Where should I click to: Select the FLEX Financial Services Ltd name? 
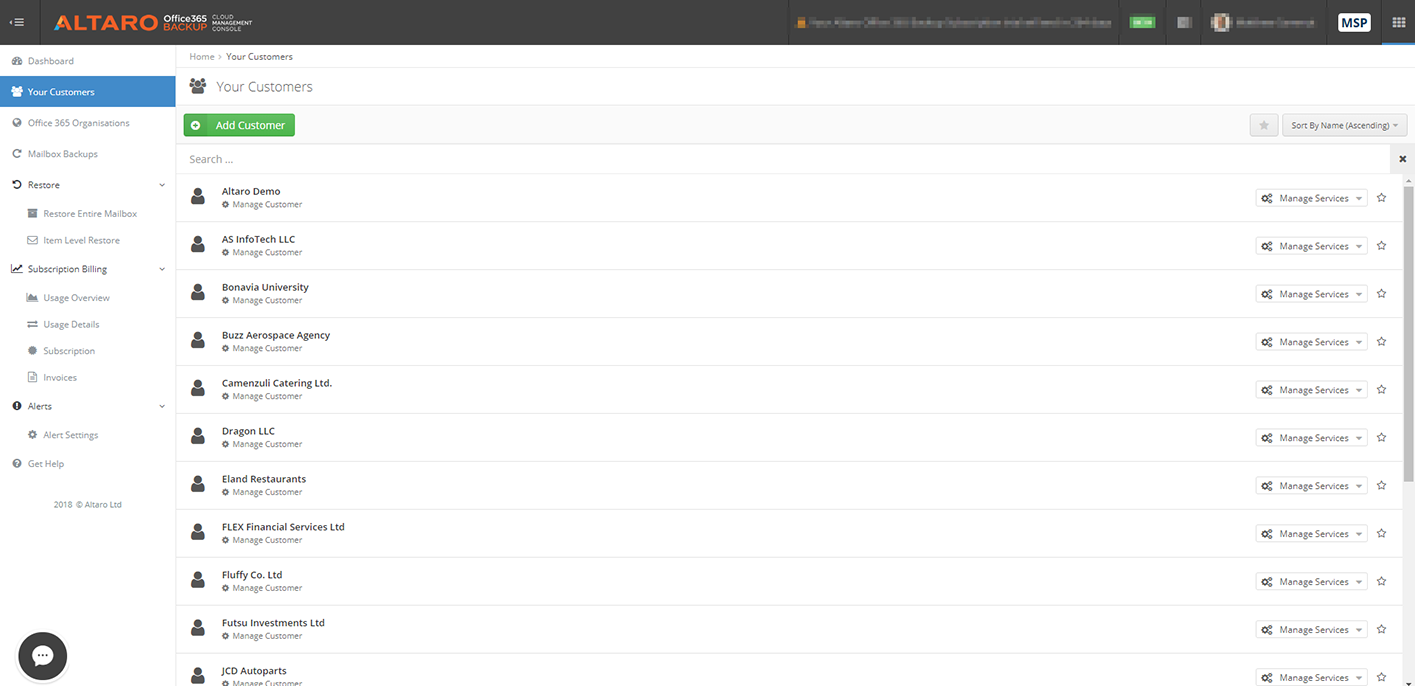[x=283, y=527]
